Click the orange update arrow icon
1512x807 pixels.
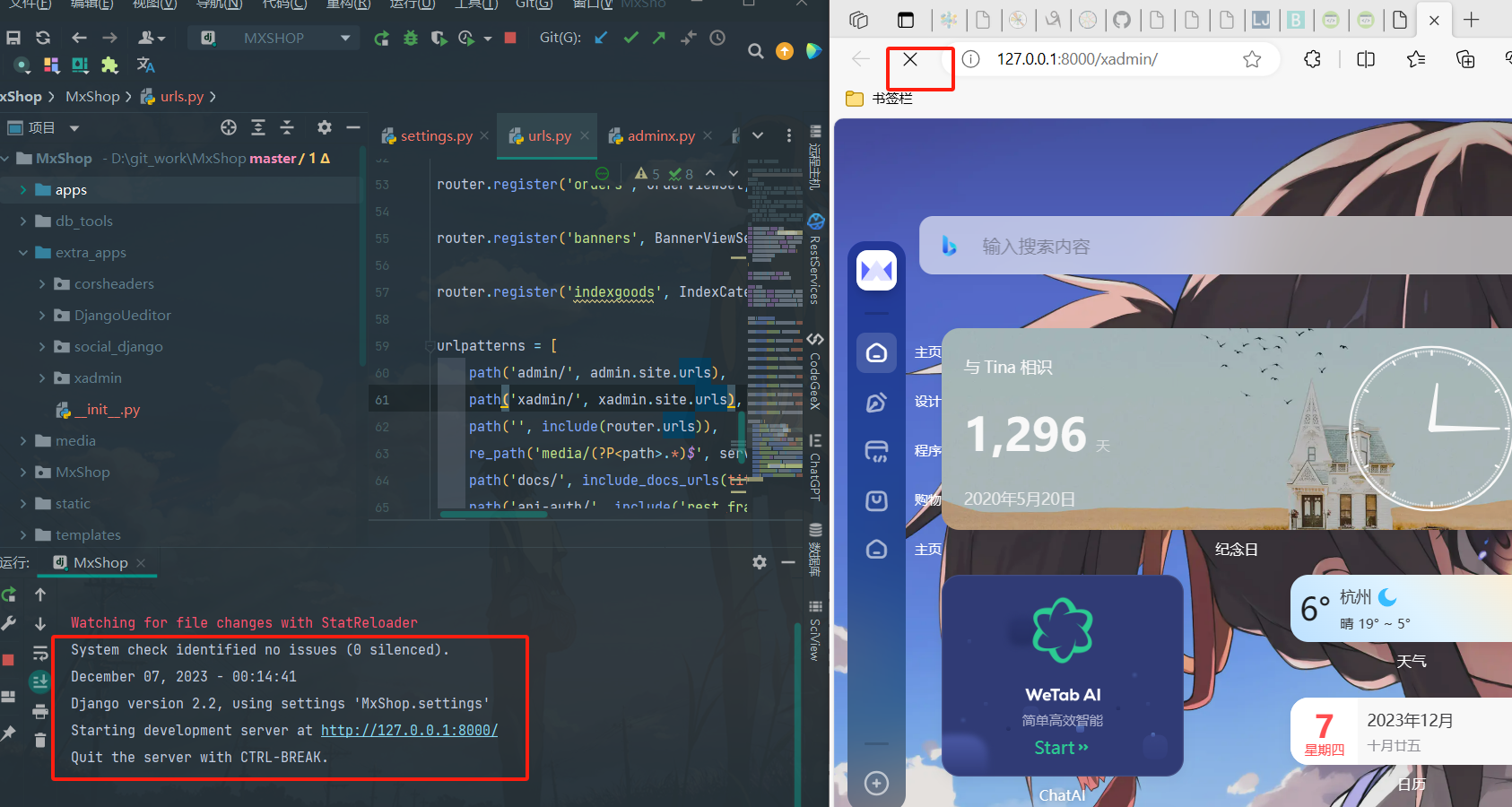tap(785, 51)
